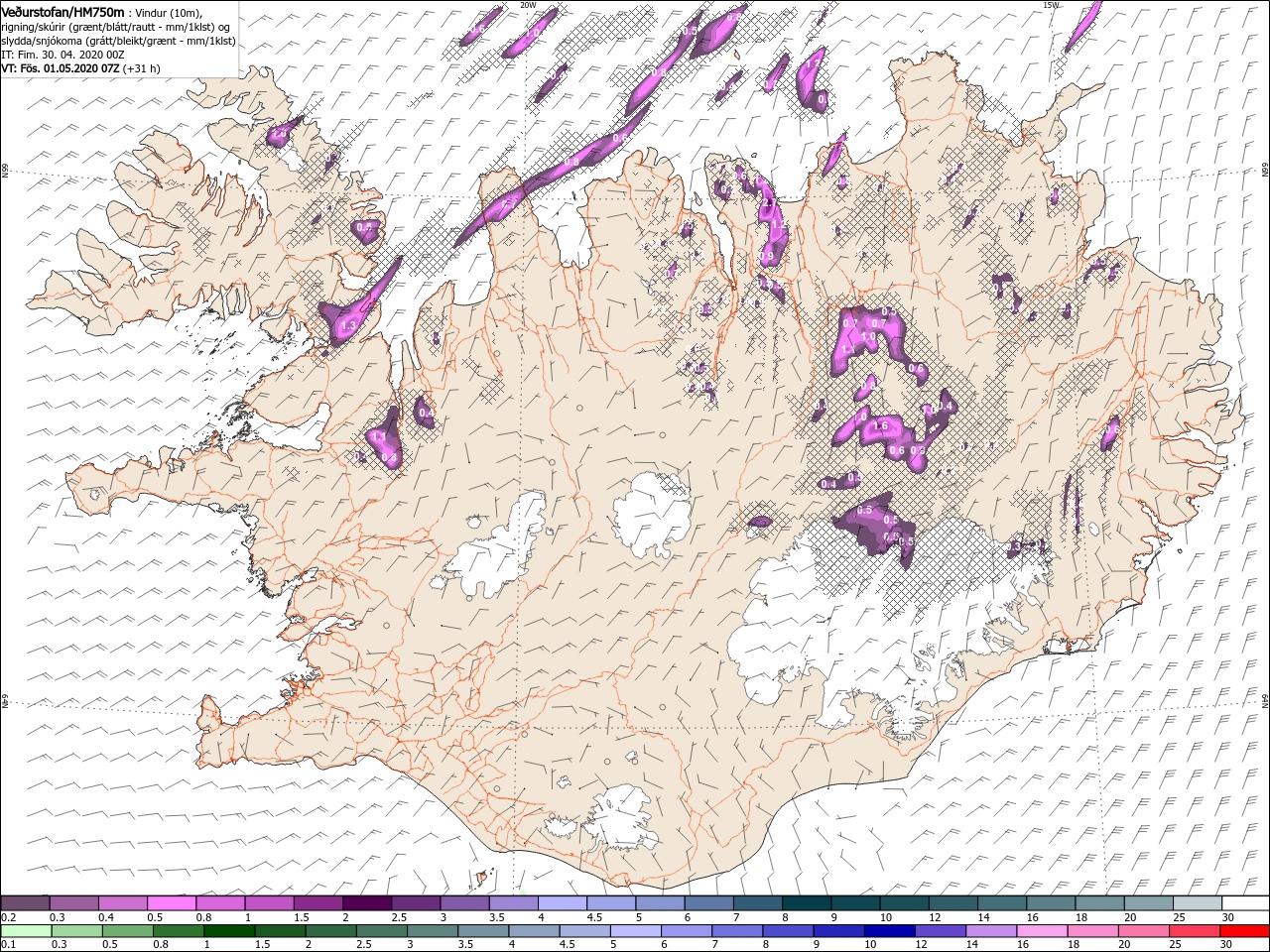1270x952 pixels.
Task: Pick the 3–3.5 grey-green rain swatch
Action: (x=433, y=931)
